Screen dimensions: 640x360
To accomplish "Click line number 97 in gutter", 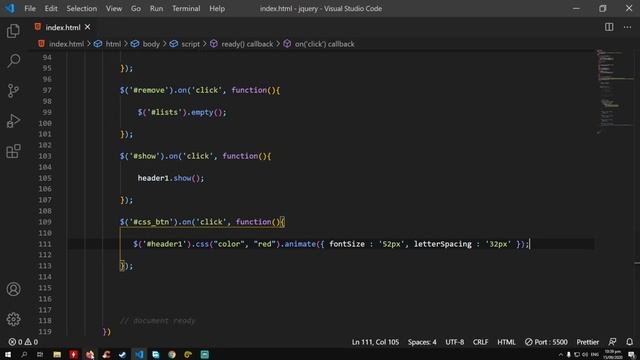I will (47, 90).
